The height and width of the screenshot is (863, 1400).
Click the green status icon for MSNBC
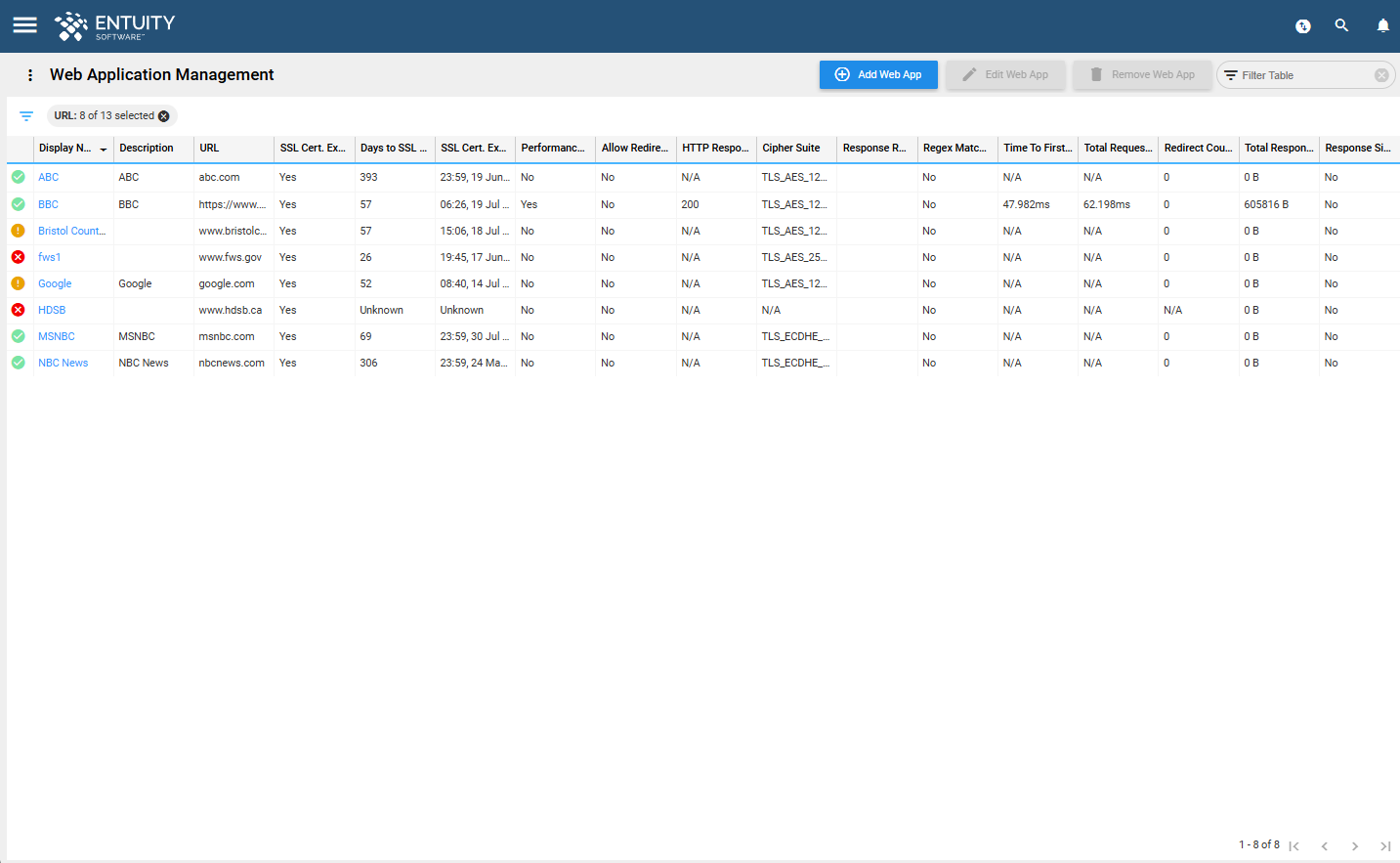18,336
